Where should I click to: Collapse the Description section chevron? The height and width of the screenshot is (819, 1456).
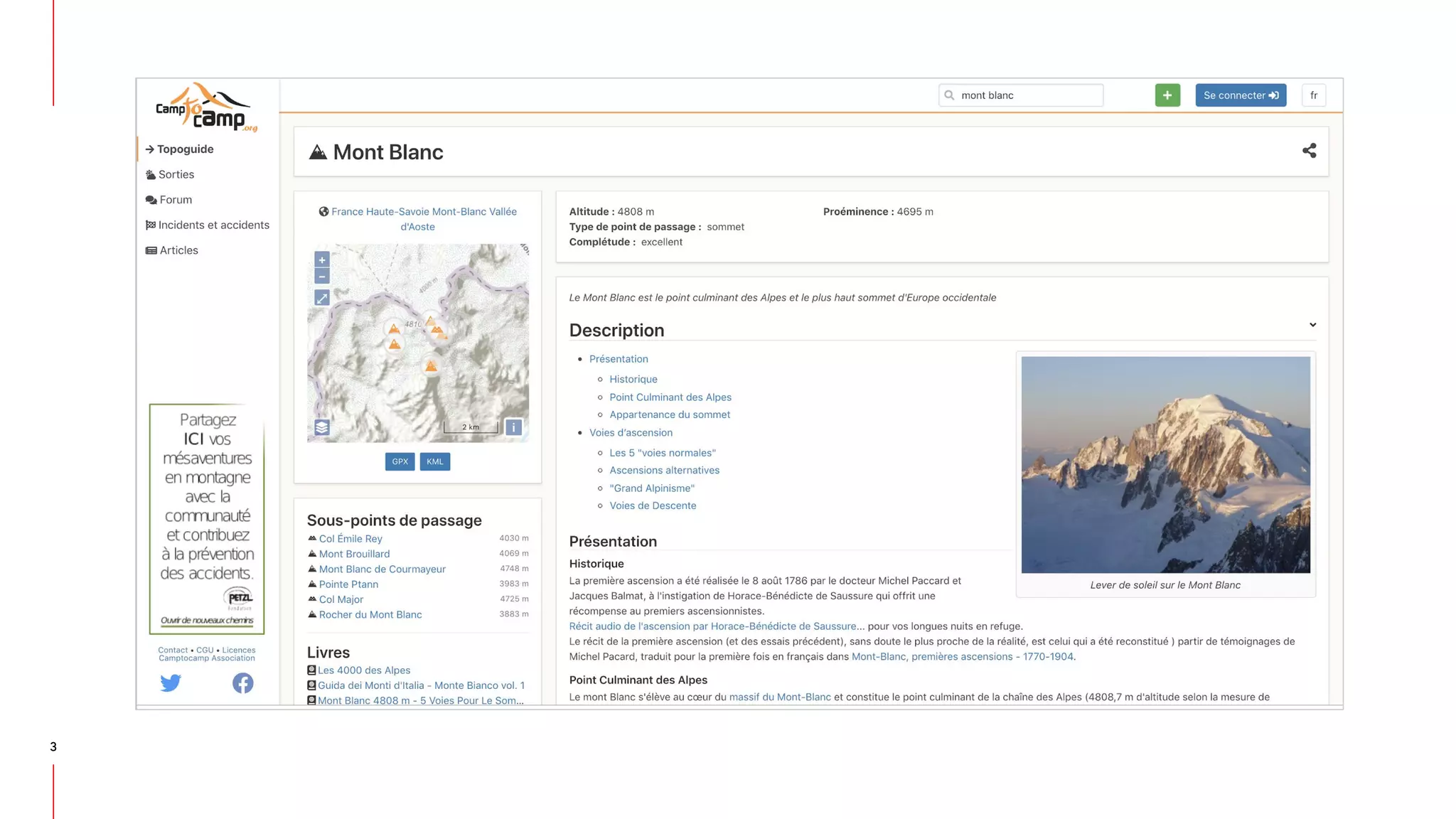1312,325
